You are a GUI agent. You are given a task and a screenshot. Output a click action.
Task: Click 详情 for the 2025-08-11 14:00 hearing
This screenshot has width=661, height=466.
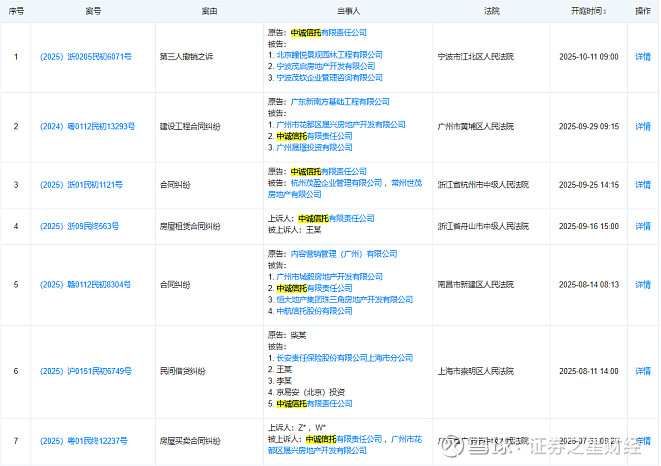coord(643,371)
